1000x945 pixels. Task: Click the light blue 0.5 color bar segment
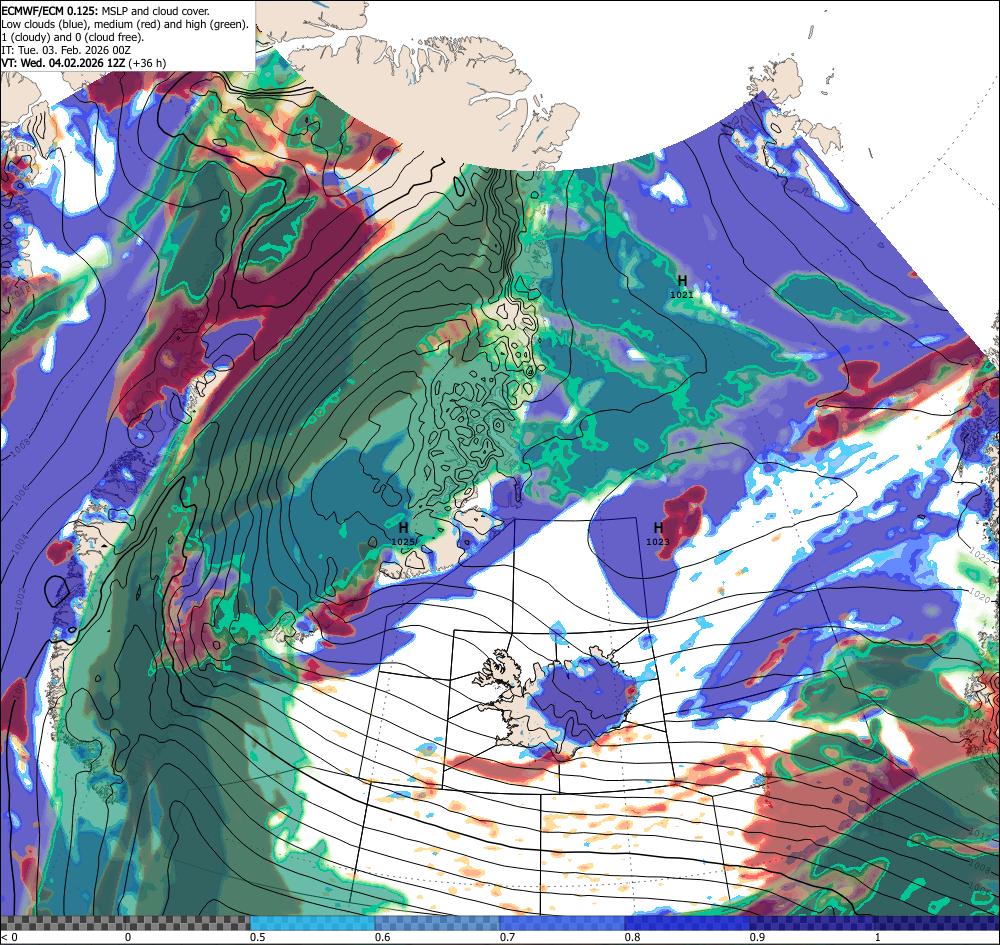tap(312, 923)
